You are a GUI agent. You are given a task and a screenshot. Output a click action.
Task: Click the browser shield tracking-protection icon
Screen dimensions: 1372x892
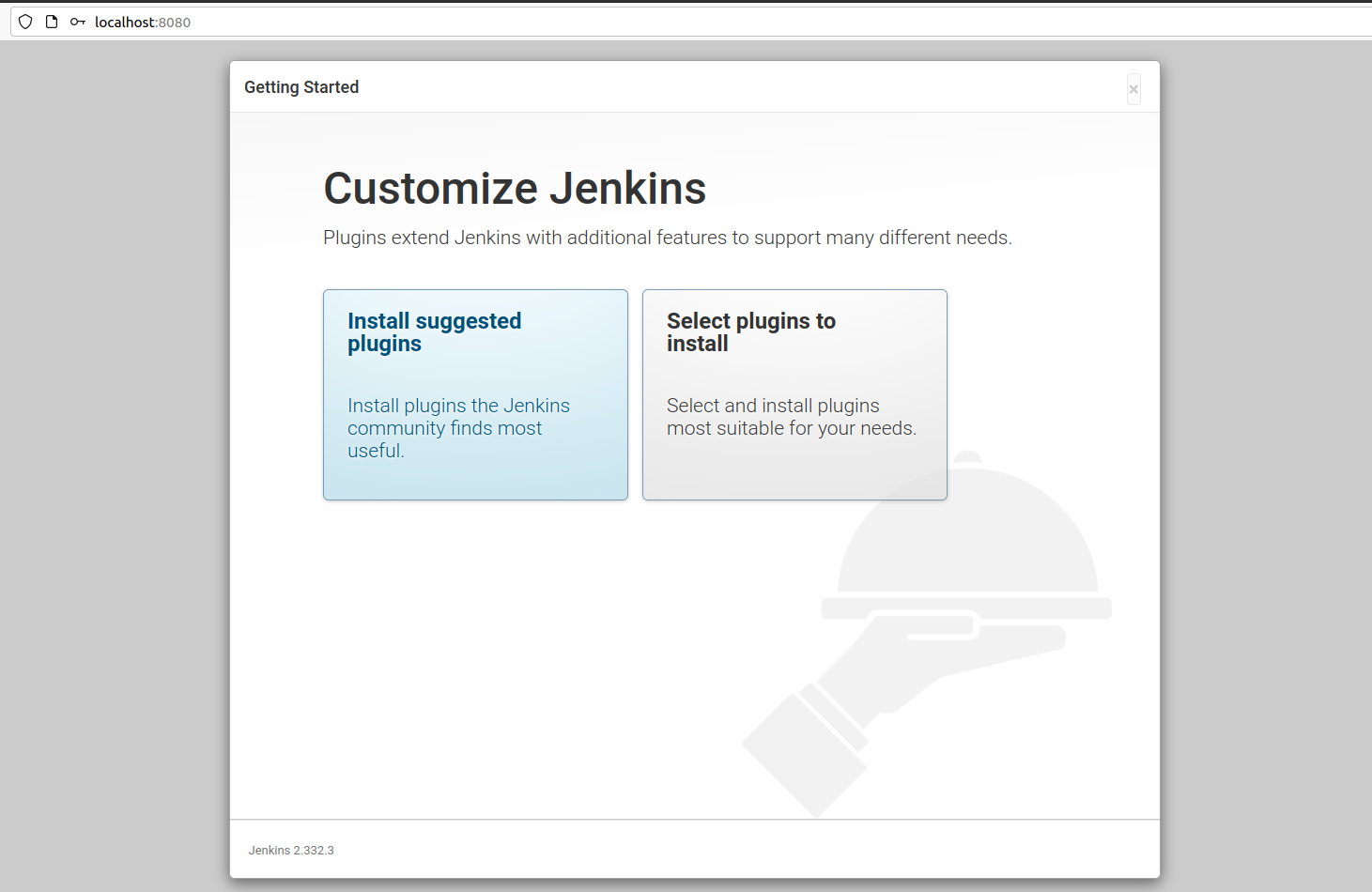coord(25,22)
